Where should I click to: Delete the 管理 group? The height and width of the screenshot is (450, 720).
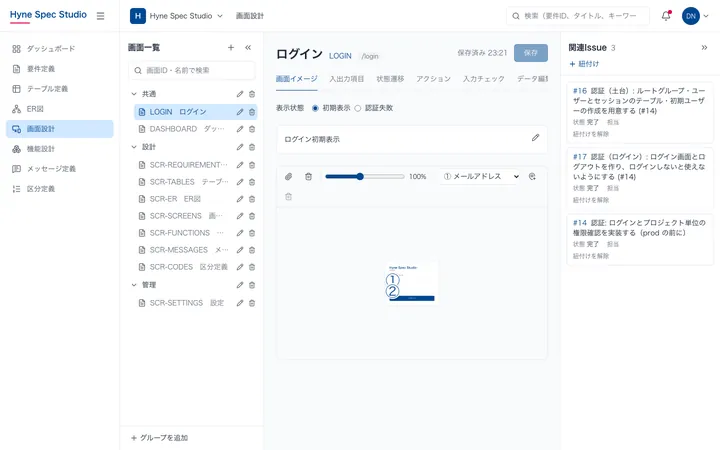[252, 285]
